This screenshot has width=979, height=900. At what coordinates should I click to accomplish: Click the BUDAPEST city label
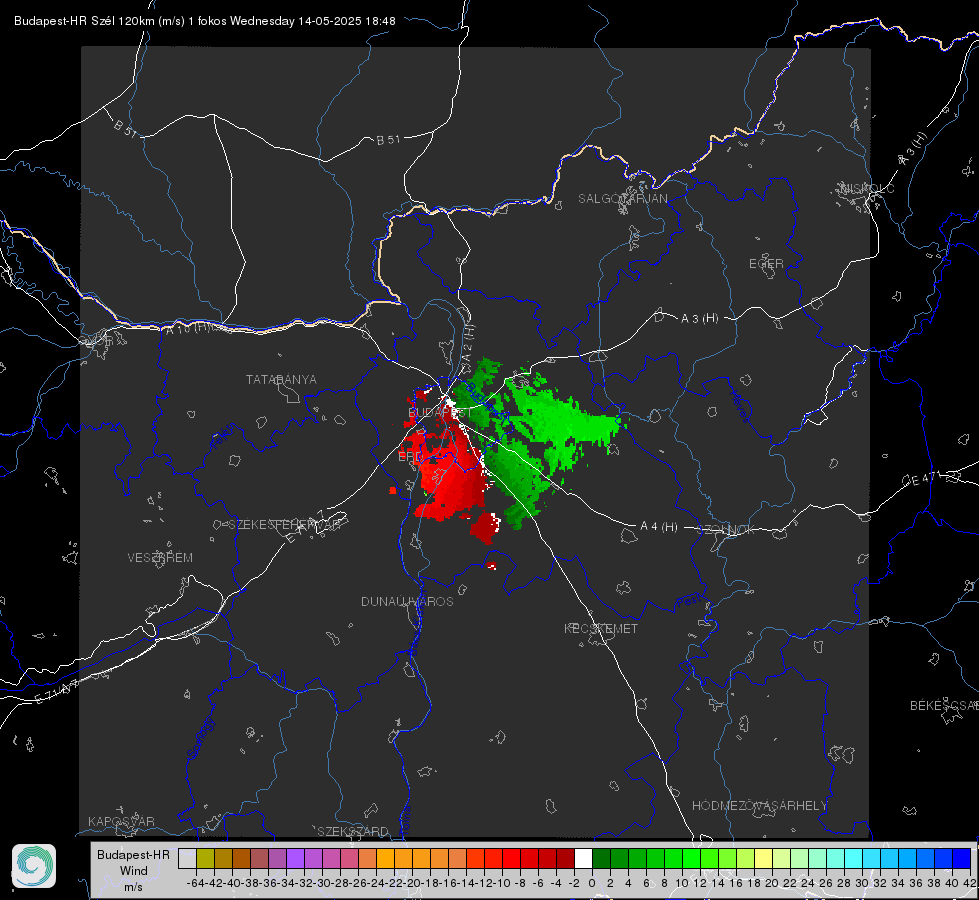pyautogui.click(x=438, y=413)
